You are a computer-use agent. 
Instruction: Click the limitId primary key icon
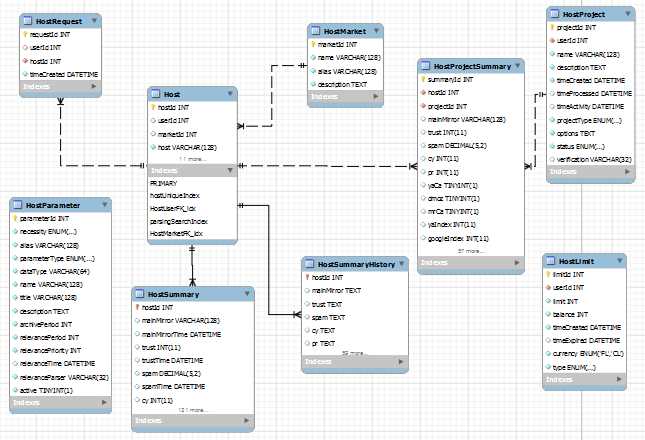click(548, 274)
